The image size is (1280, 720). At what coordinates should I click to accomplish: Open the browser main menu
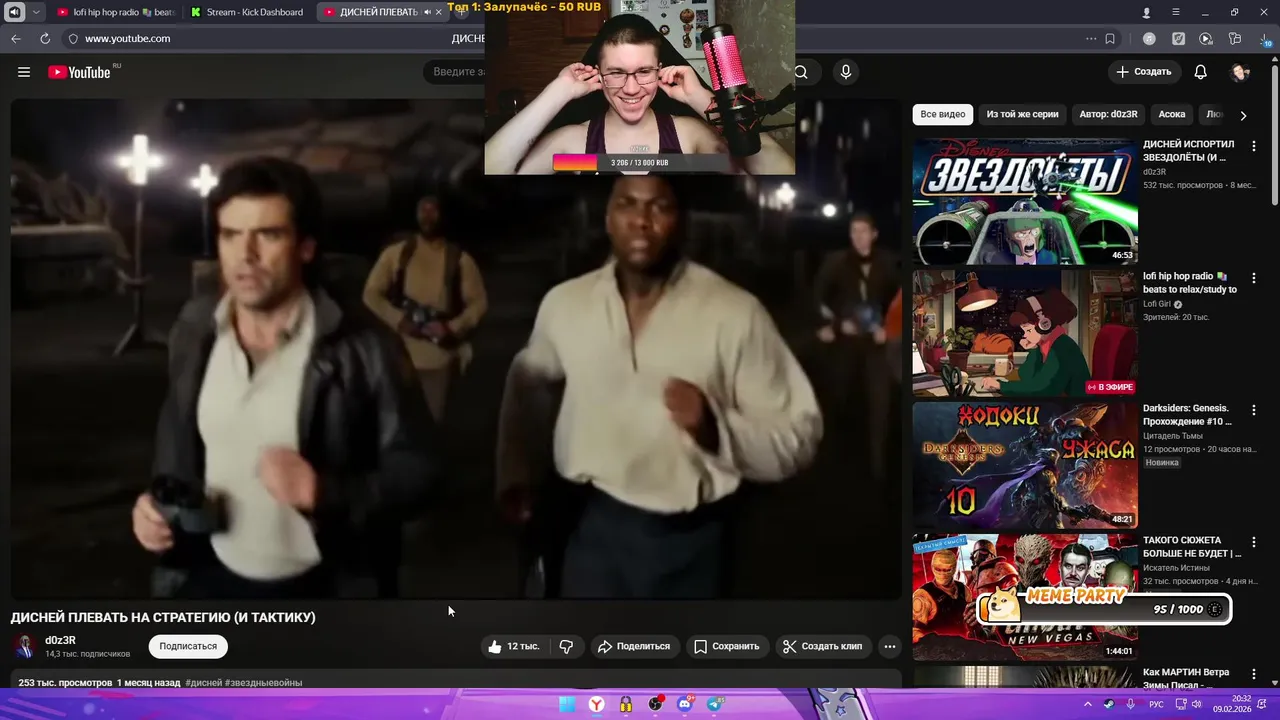[x=1176, y=12]
